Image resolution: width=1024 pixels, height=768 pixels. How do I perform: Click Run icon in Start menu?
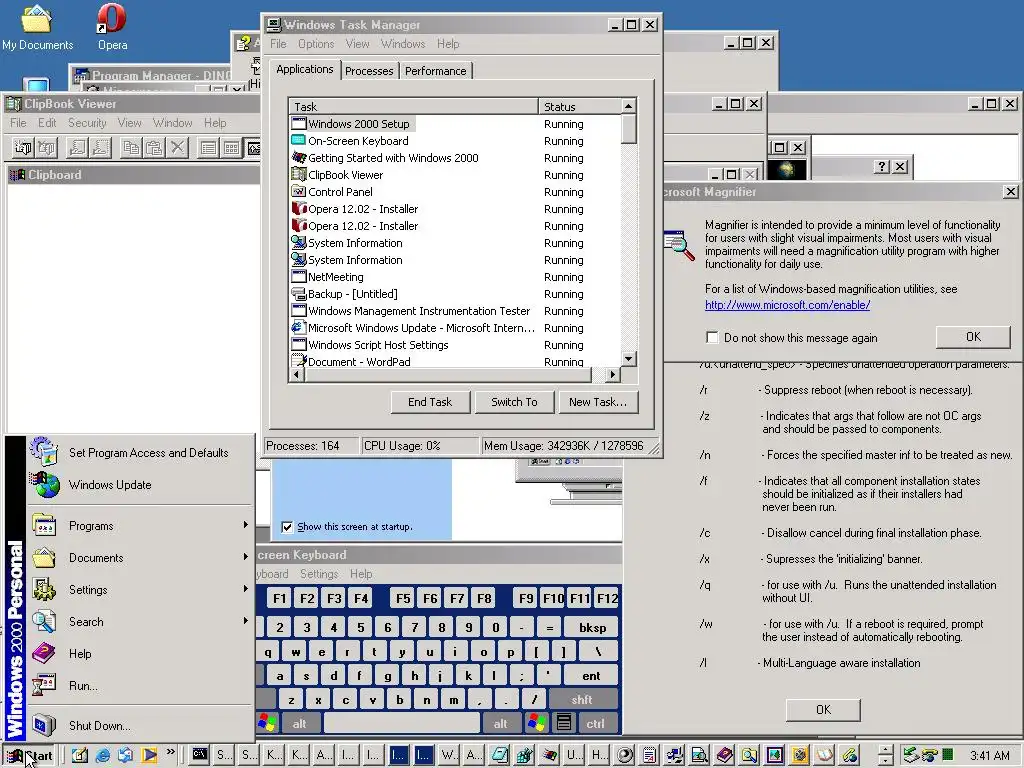tap(44, 685)
